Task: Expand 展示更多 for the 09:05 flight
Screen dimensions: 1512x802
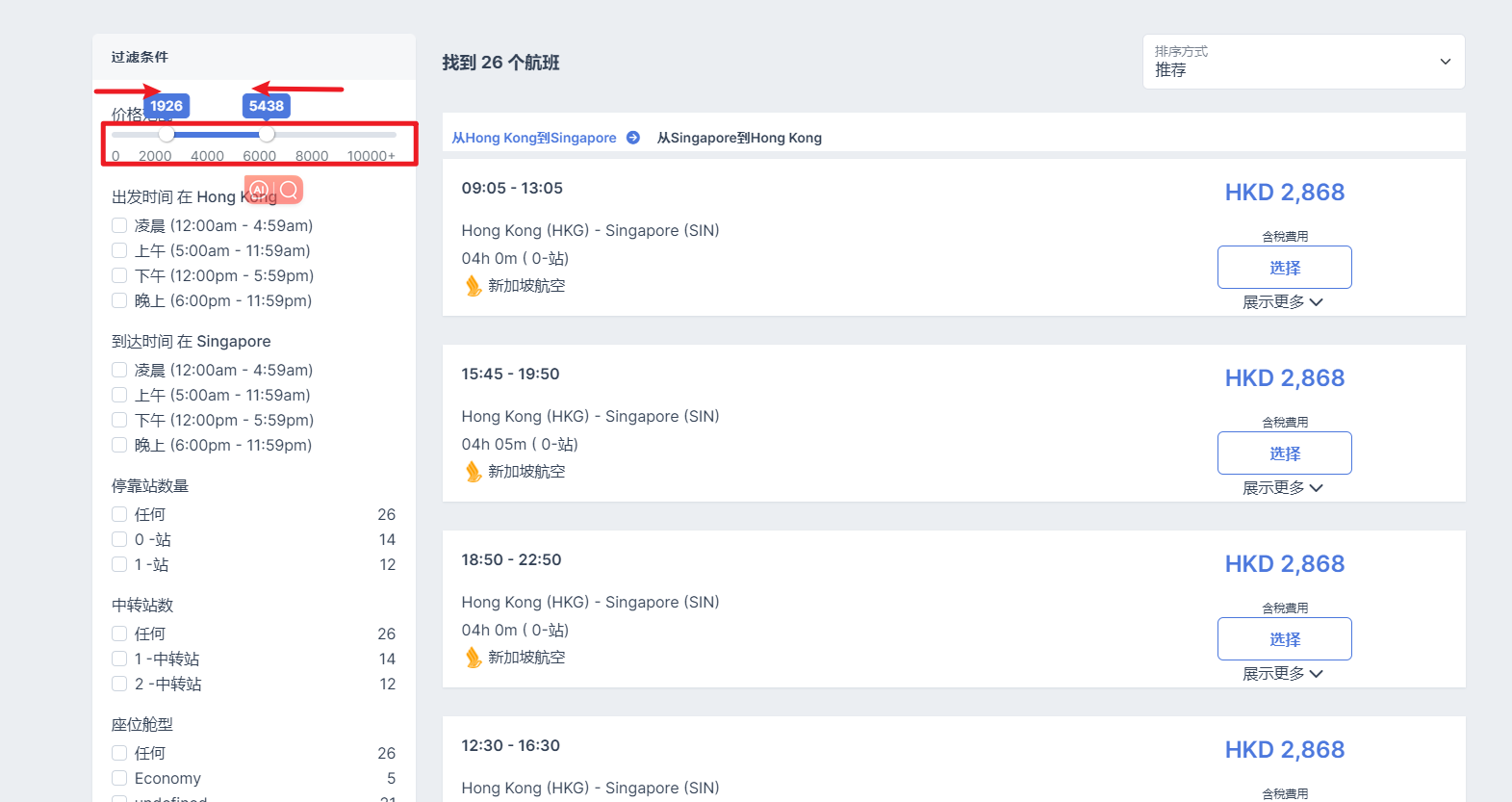Action: point(1282,302)
